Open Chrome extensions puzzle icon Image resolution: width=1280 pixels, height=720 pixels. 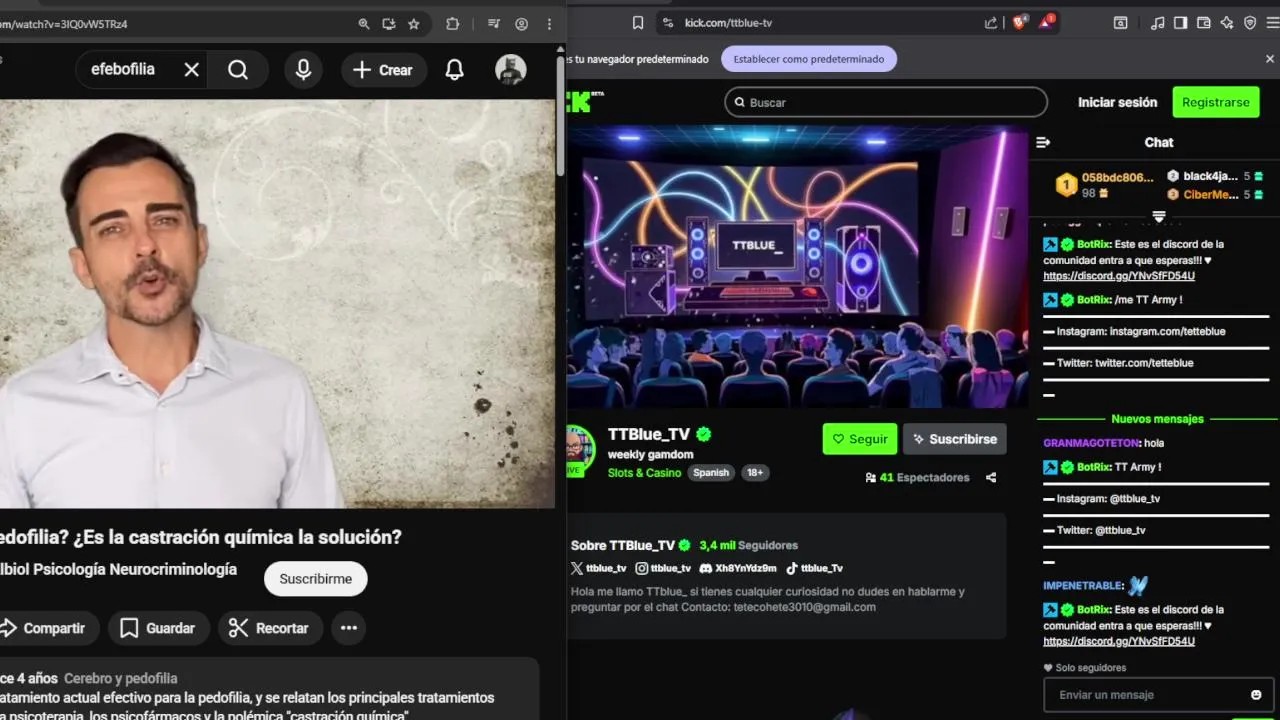(452, 24)
